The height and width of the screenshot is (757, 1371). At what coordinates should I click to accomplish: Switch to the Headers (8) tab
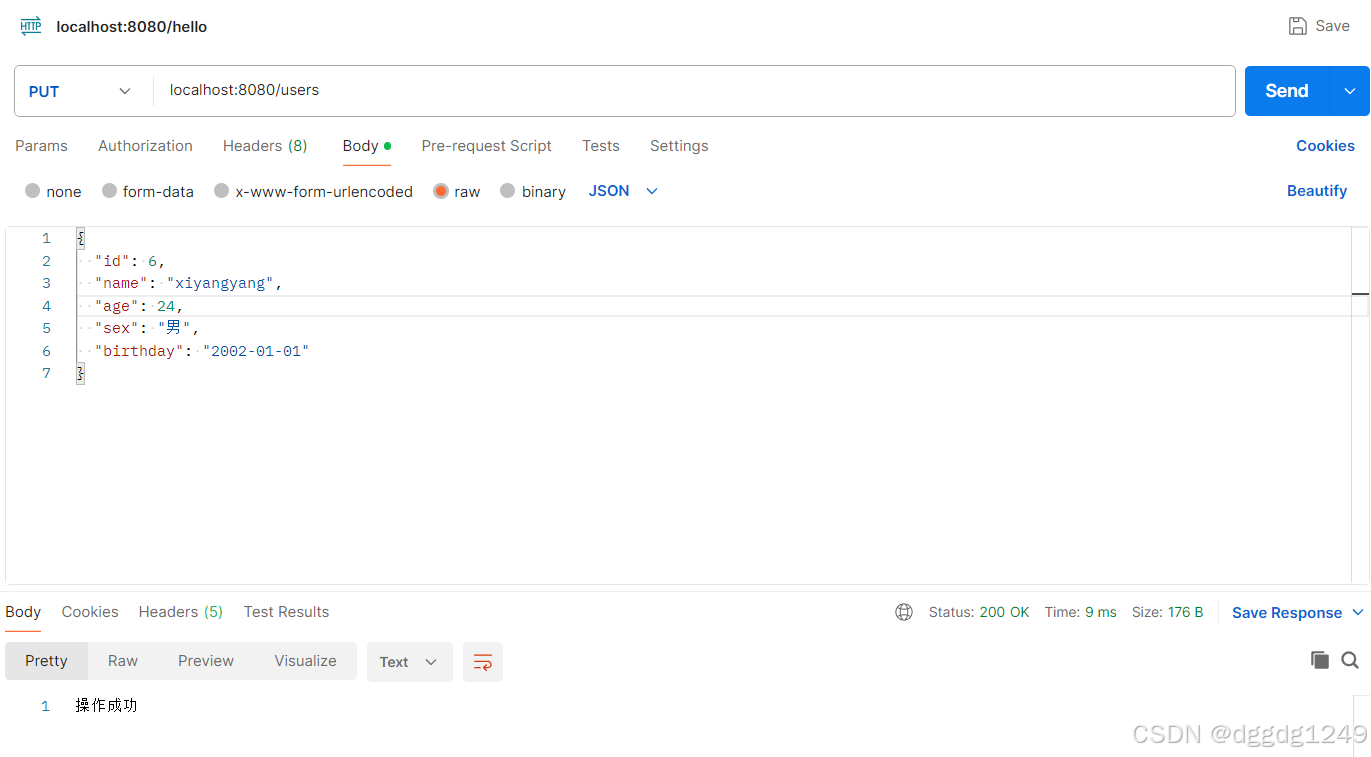(x=264, y=146)
